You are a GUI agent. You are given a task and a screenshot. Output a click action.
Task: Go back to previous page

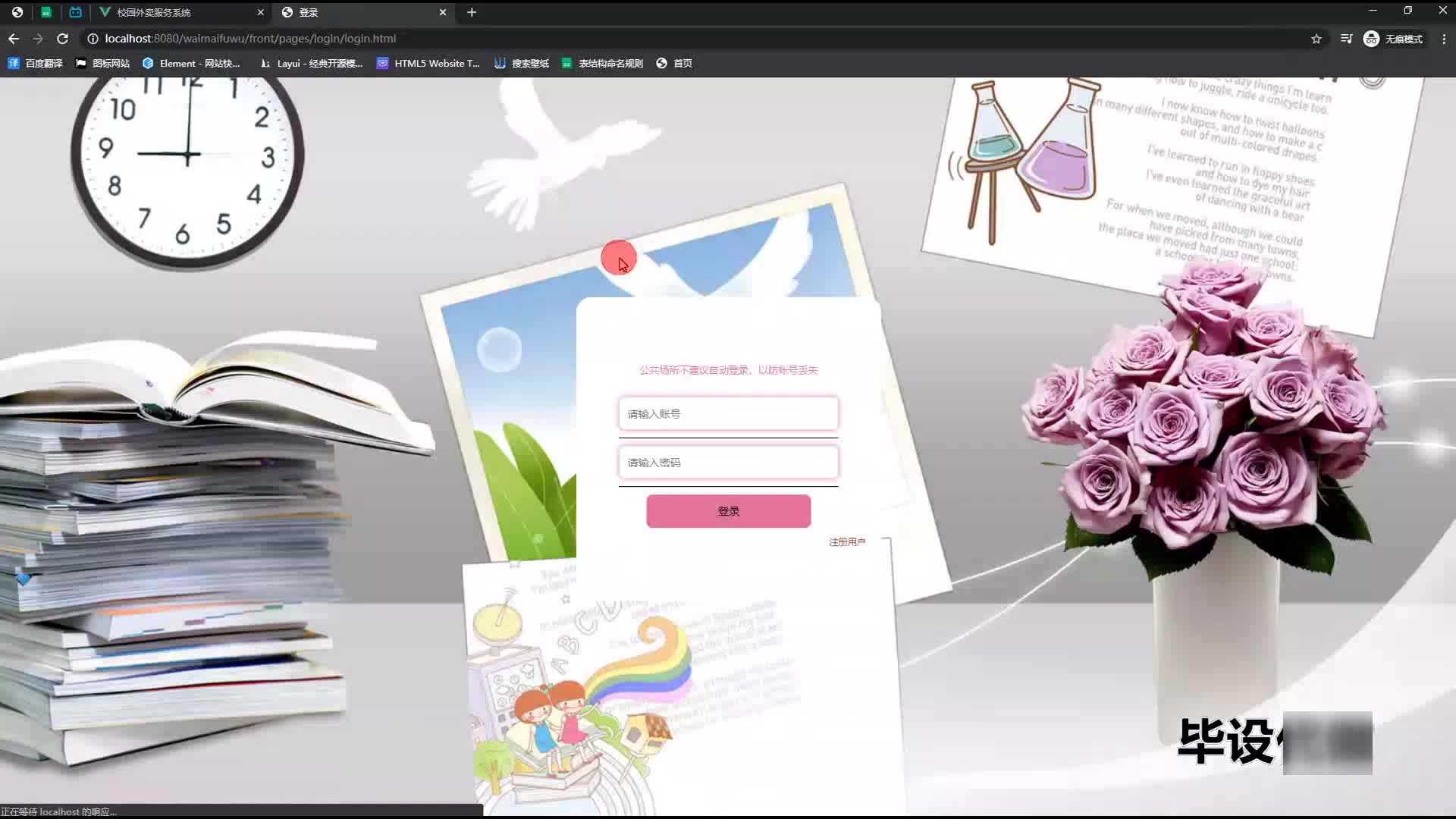click(x=14, y=39)
